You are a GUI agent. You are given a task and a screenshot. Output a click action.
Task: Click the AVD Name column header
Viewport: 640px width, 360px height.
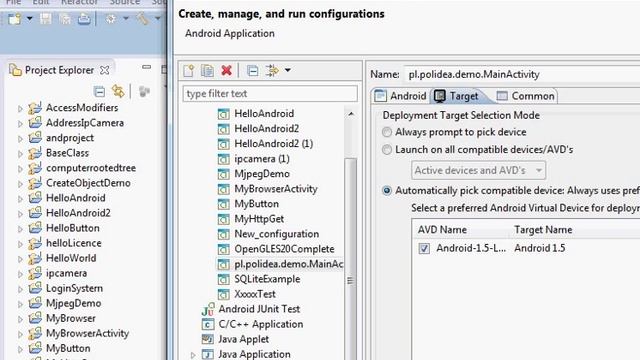(442, 230)
